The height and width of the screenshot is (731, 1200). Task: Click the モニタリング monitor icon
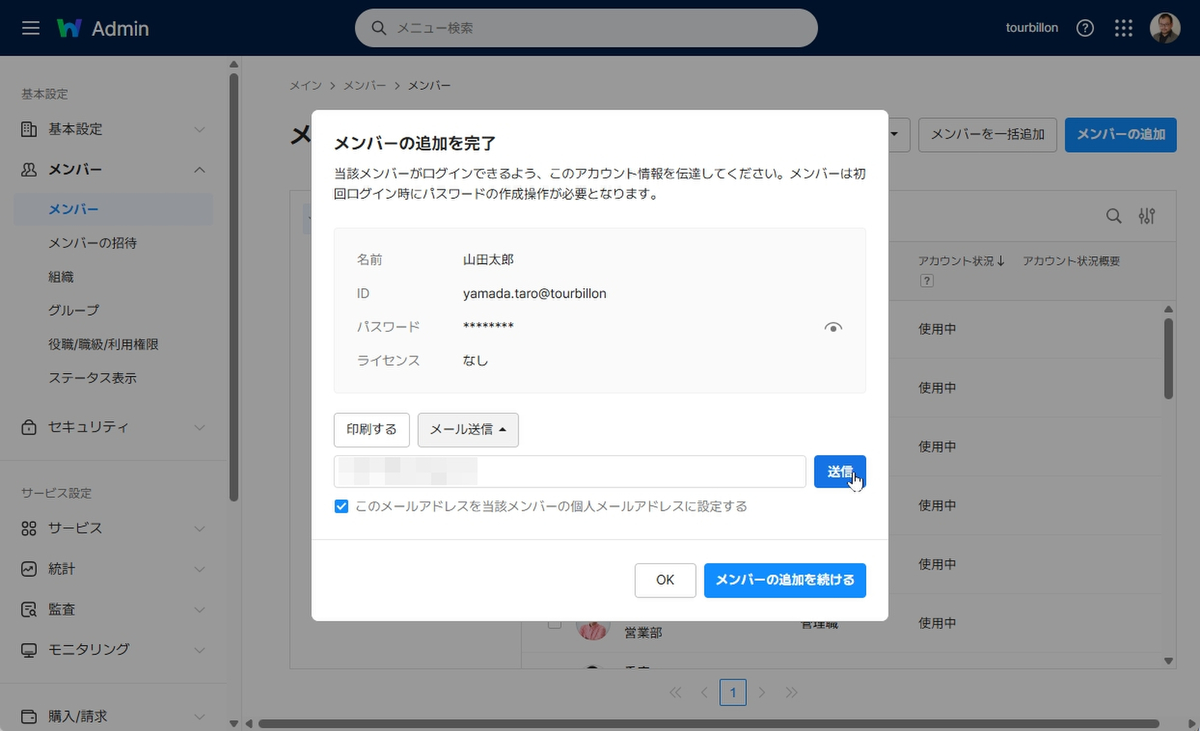point(29,650)
